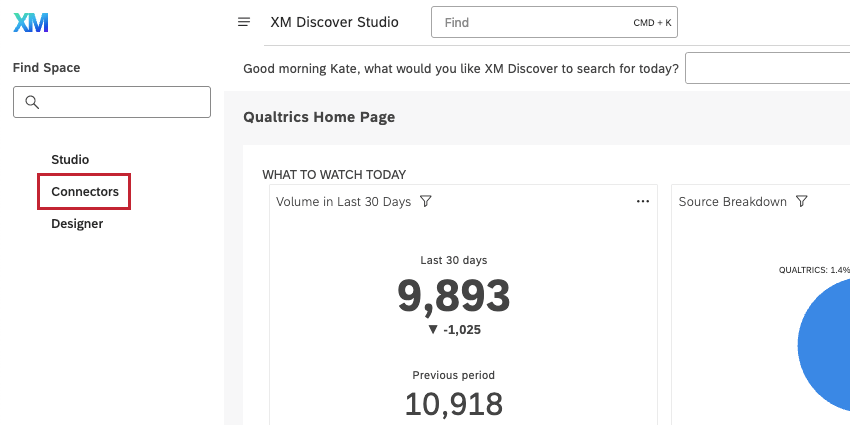Click the XM logo
850x425 pixels.
coord(31,23)
